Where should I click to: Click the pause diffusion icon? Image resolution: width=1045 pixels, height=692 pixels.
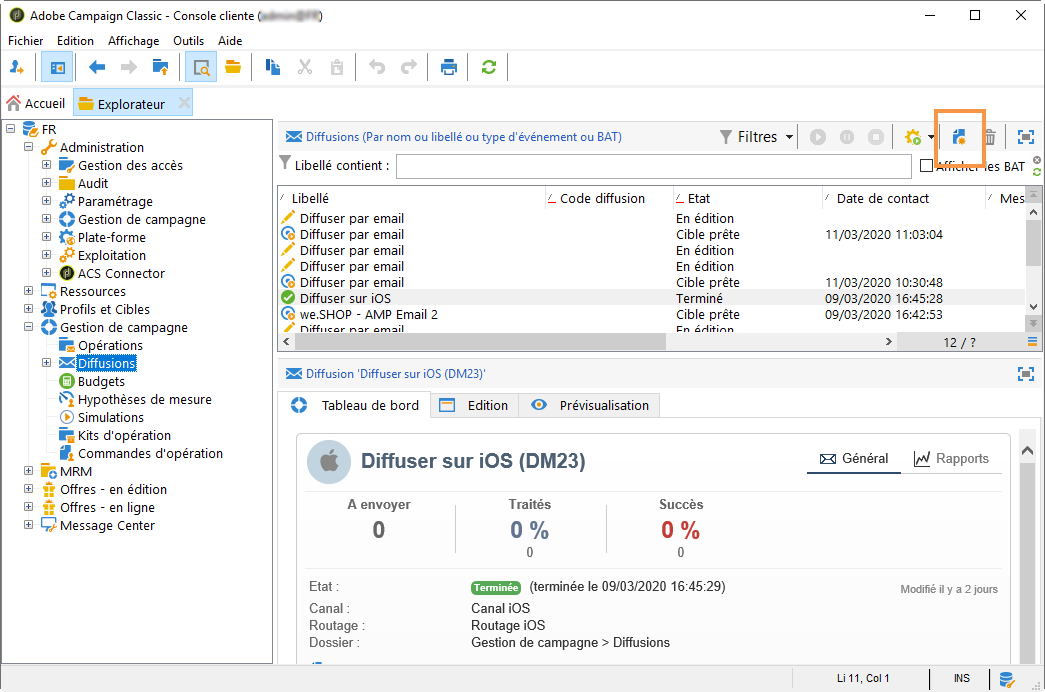tap(847, 137)
